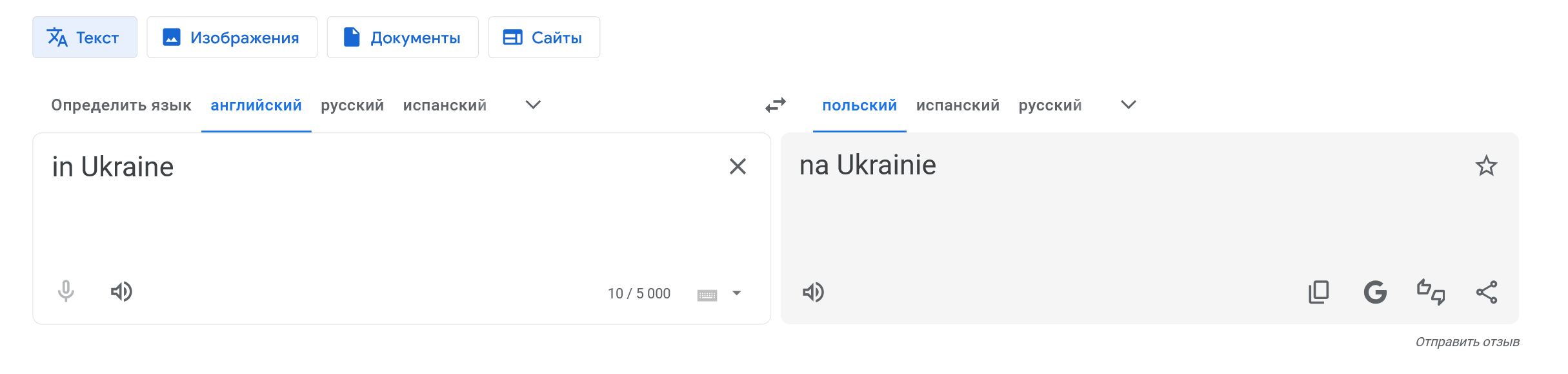The height and width of the screenshot is (374, 1568).
Task: Save translation with the star icon
Action: point(1486,167)
